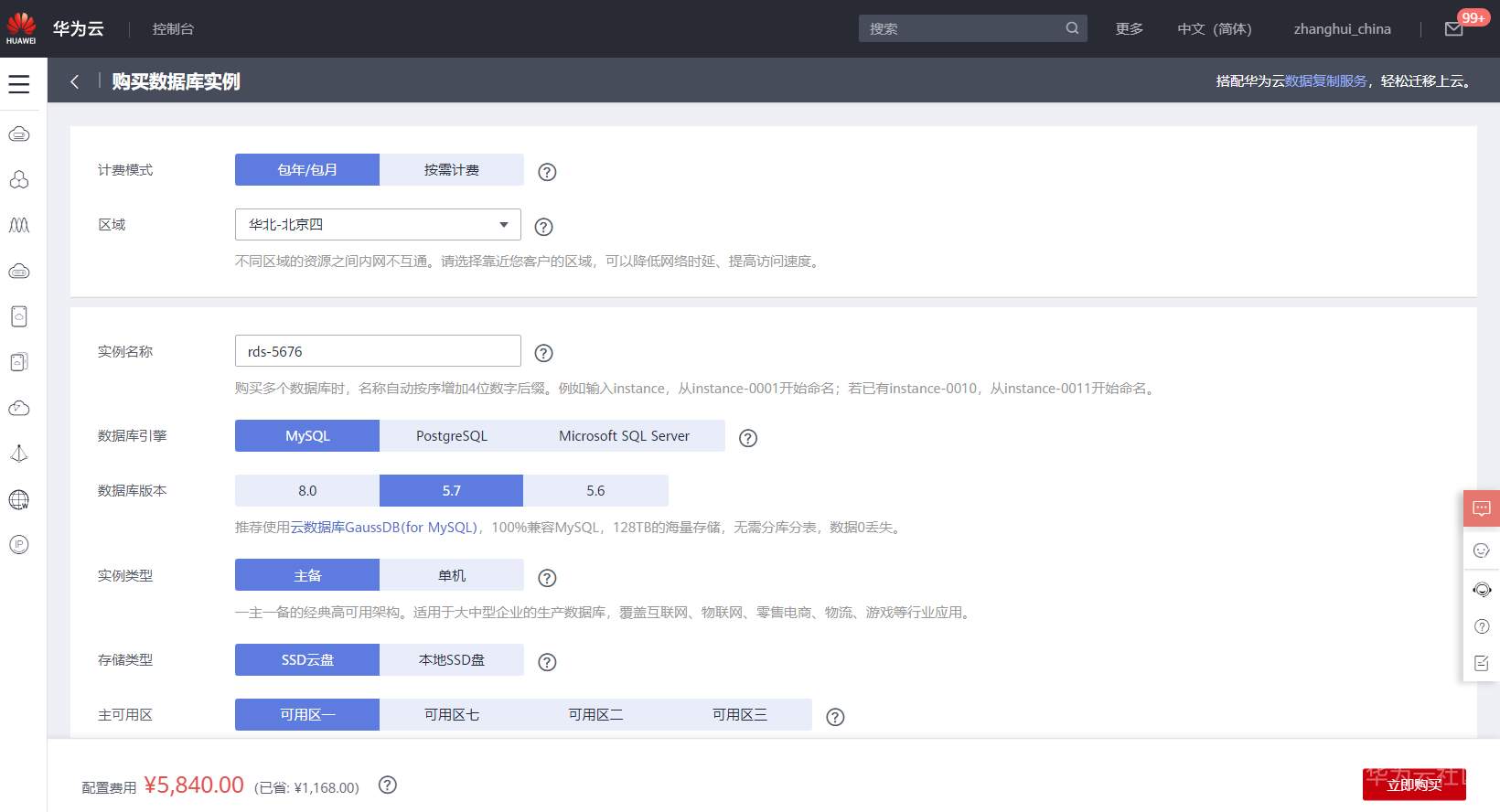Click the instance name input rds-5676
This screenshot has width=1500, height=812.
(378, 351)
